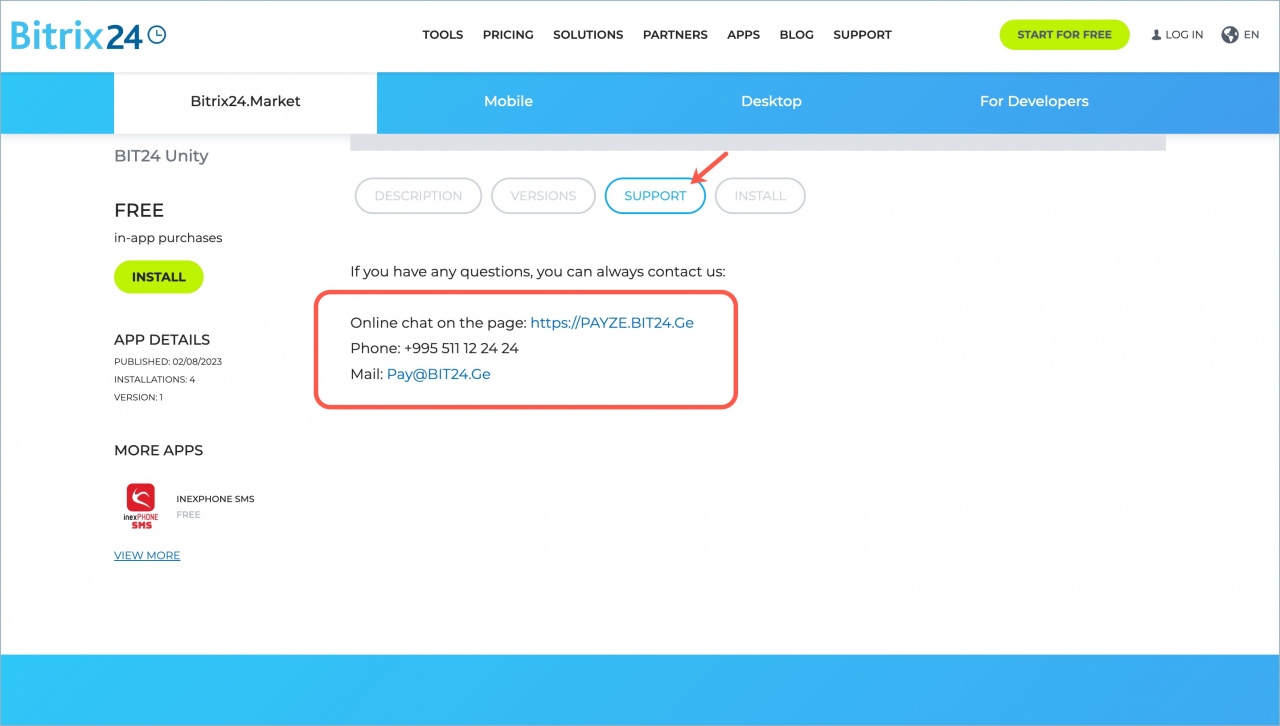
Task: Switch language via EN selector
Action: click(1252, 35)
